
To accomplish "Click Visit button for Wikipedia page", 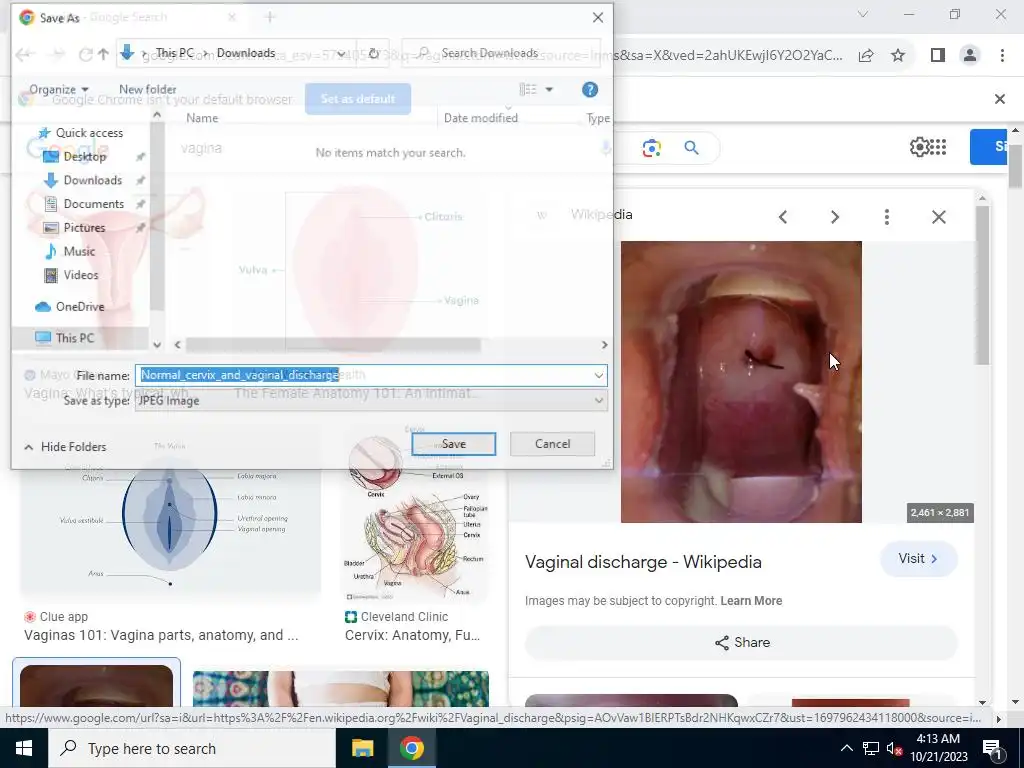I will click(918, 559).
